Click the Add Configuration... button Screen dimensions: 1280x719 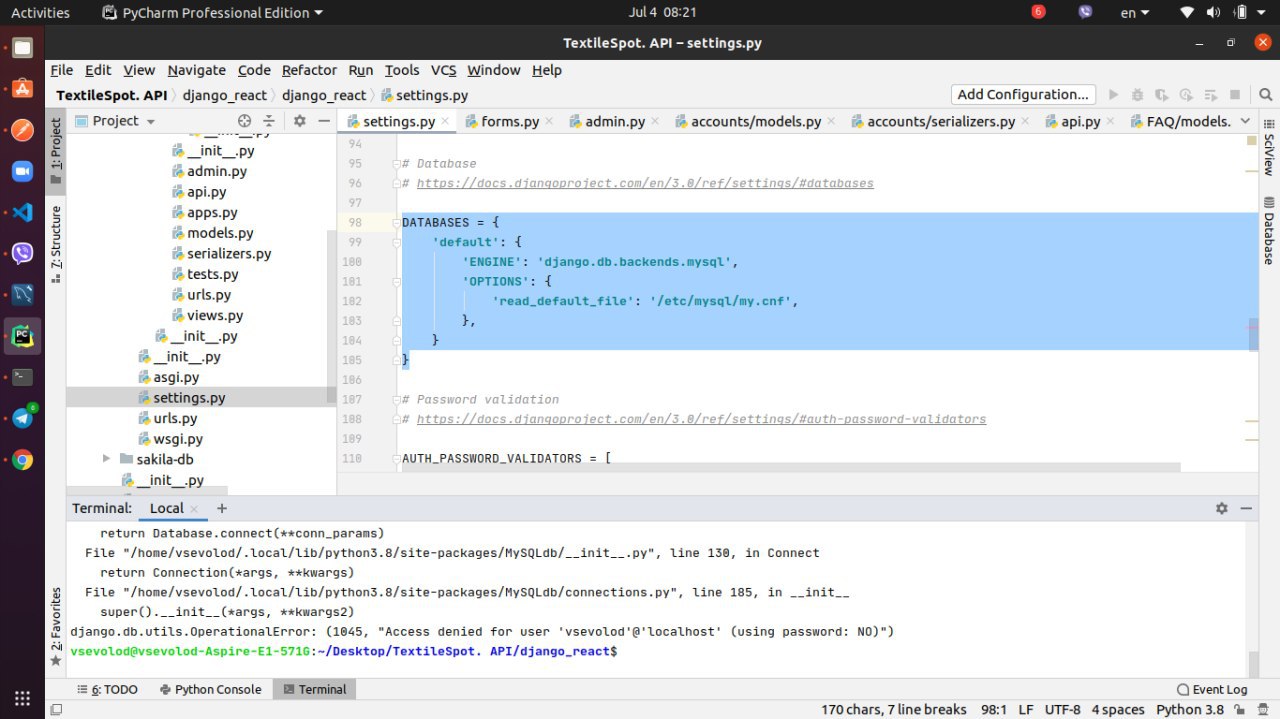pos(1023,94)
